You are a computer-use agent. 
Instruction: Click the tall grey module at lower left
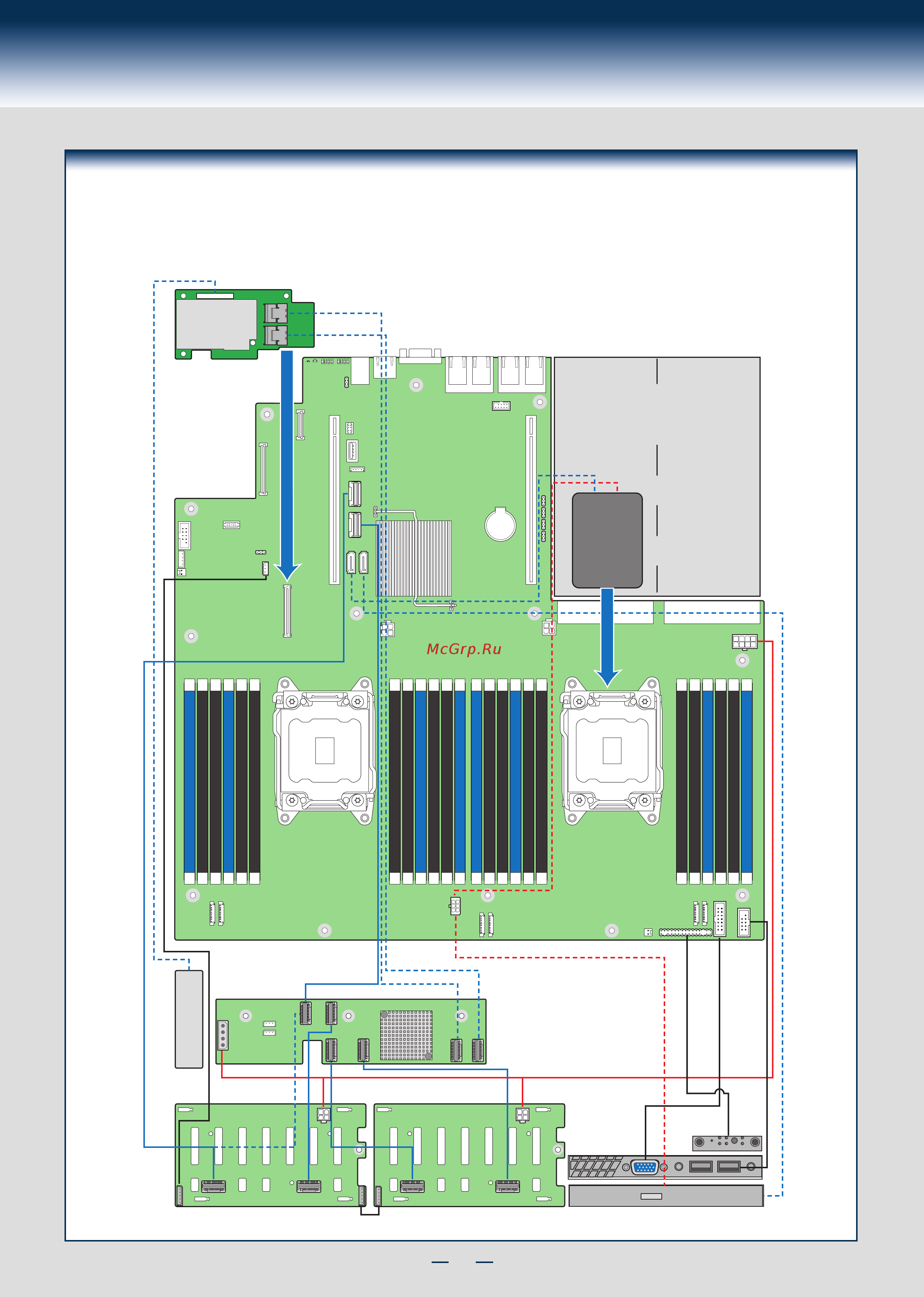point(189,1019)
